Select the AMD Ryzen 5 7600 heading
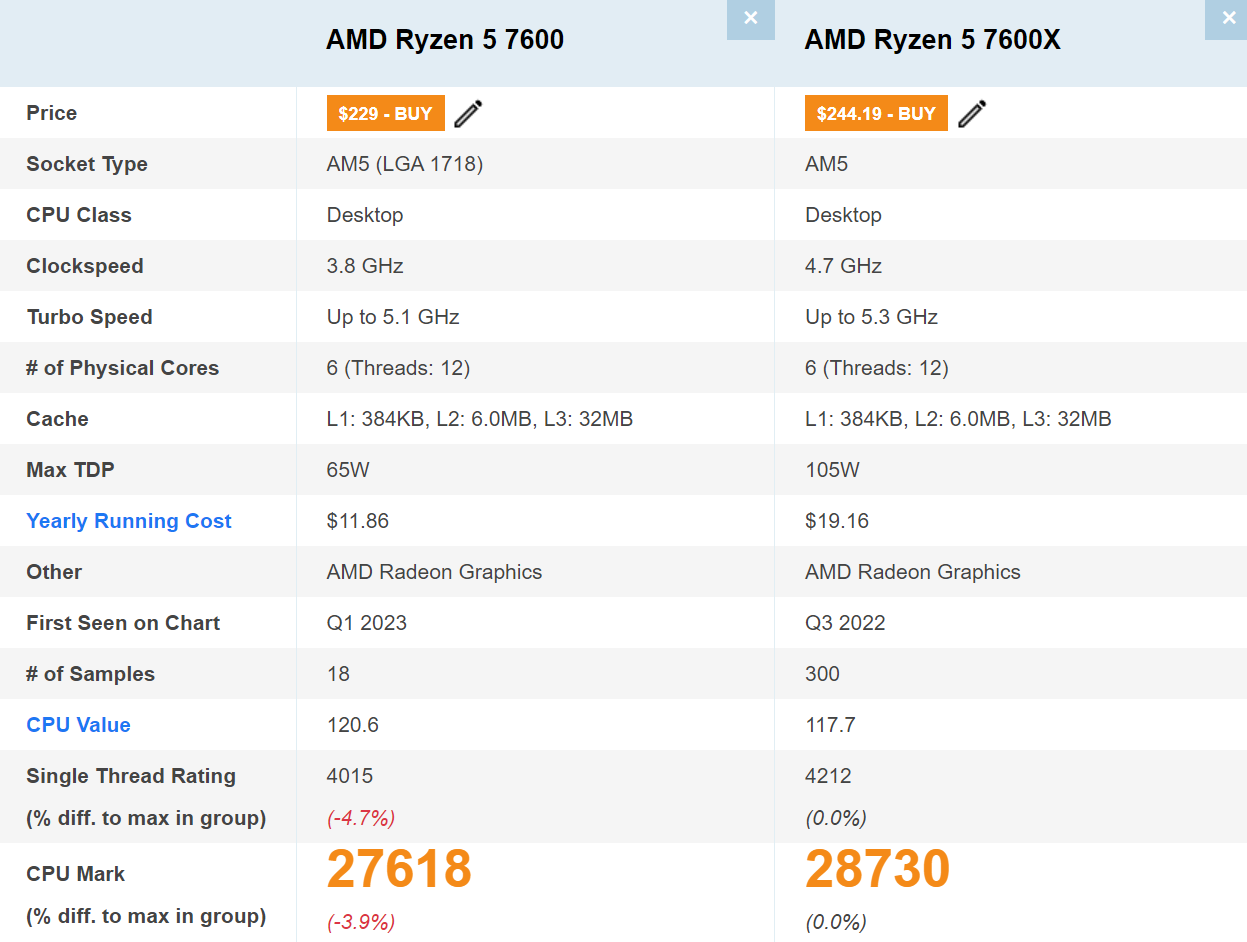1247x942 pixels. pyautogui.click(x=445, y=40)
